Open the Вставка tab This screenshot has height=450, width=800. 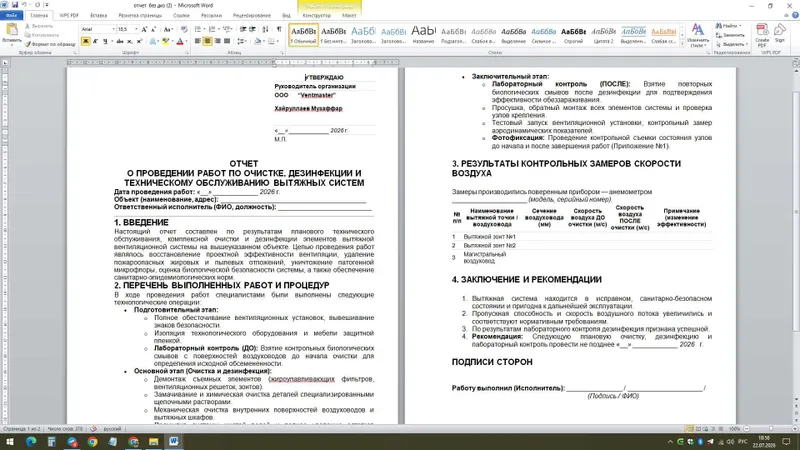pyautogui.click(x=99, y=16)
